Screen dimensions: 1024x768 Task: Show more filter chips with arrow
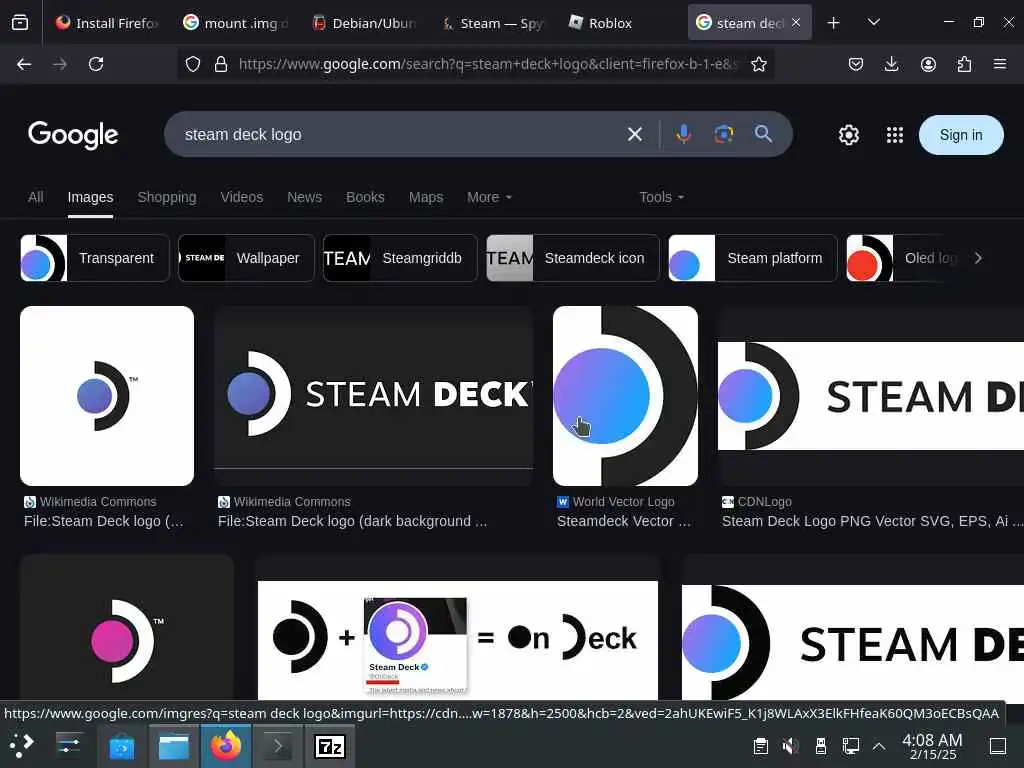click(978, 258)
